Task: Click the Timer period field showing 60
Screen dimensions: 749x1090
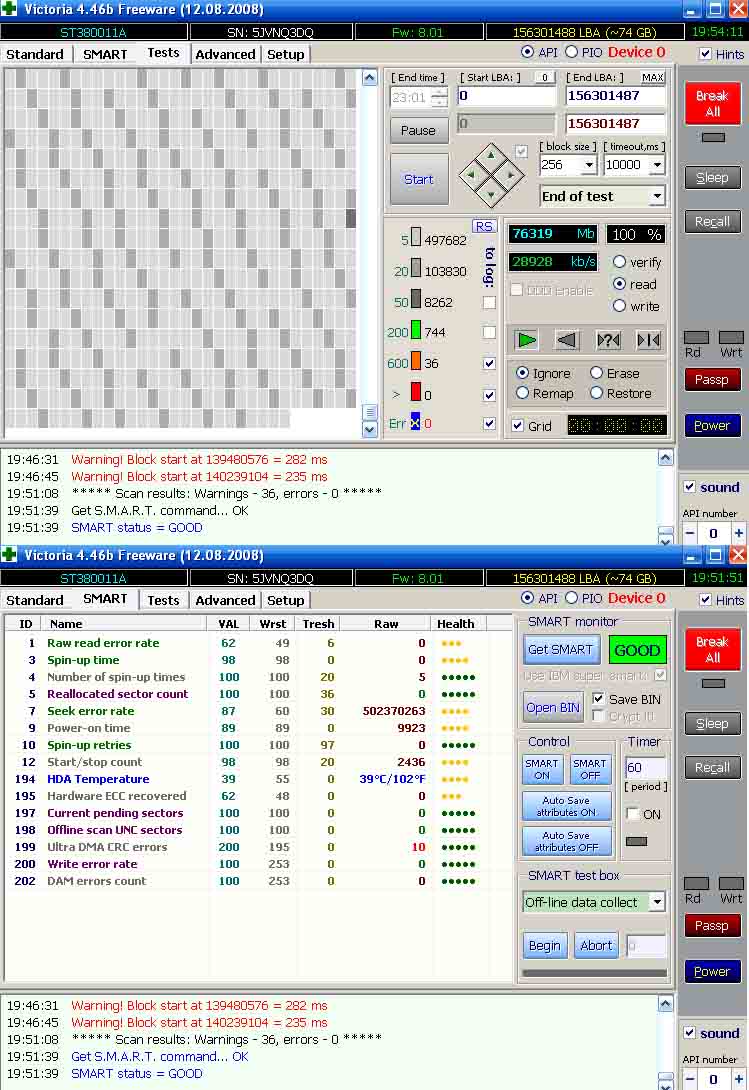Action: [x=645, y=767]
